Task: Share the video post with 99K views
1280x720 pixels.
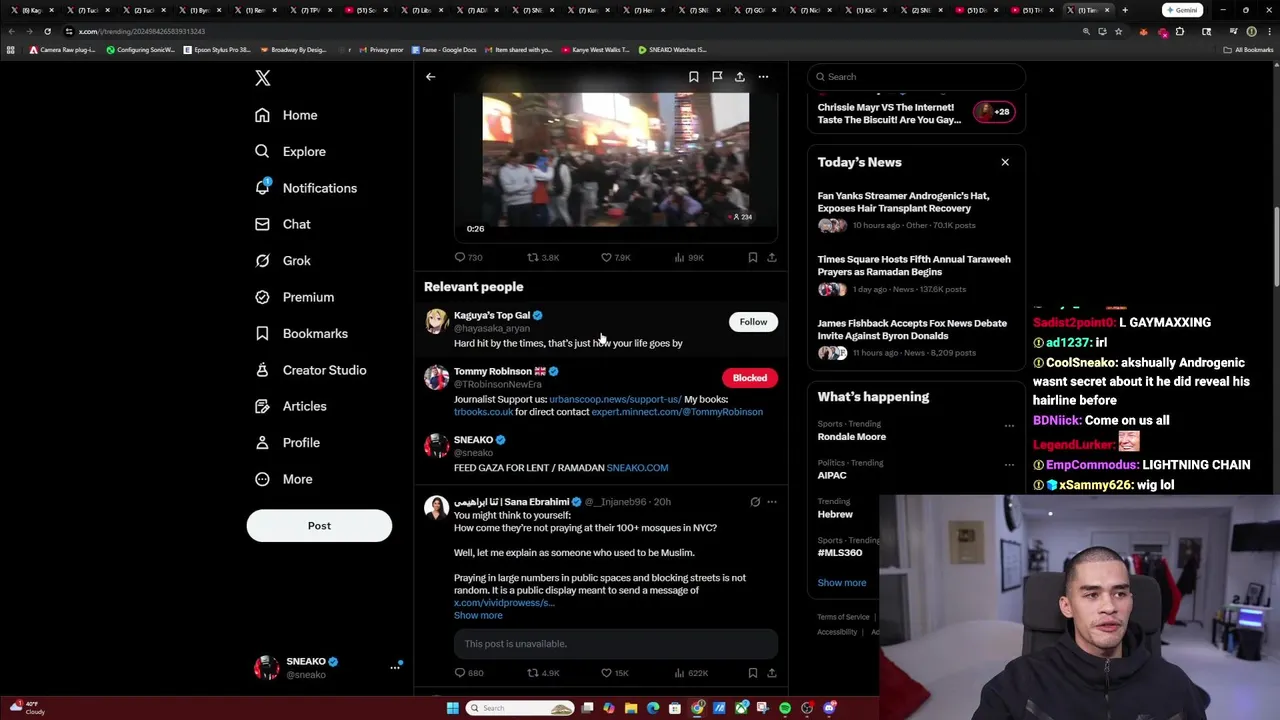Action: coord(772,258)
